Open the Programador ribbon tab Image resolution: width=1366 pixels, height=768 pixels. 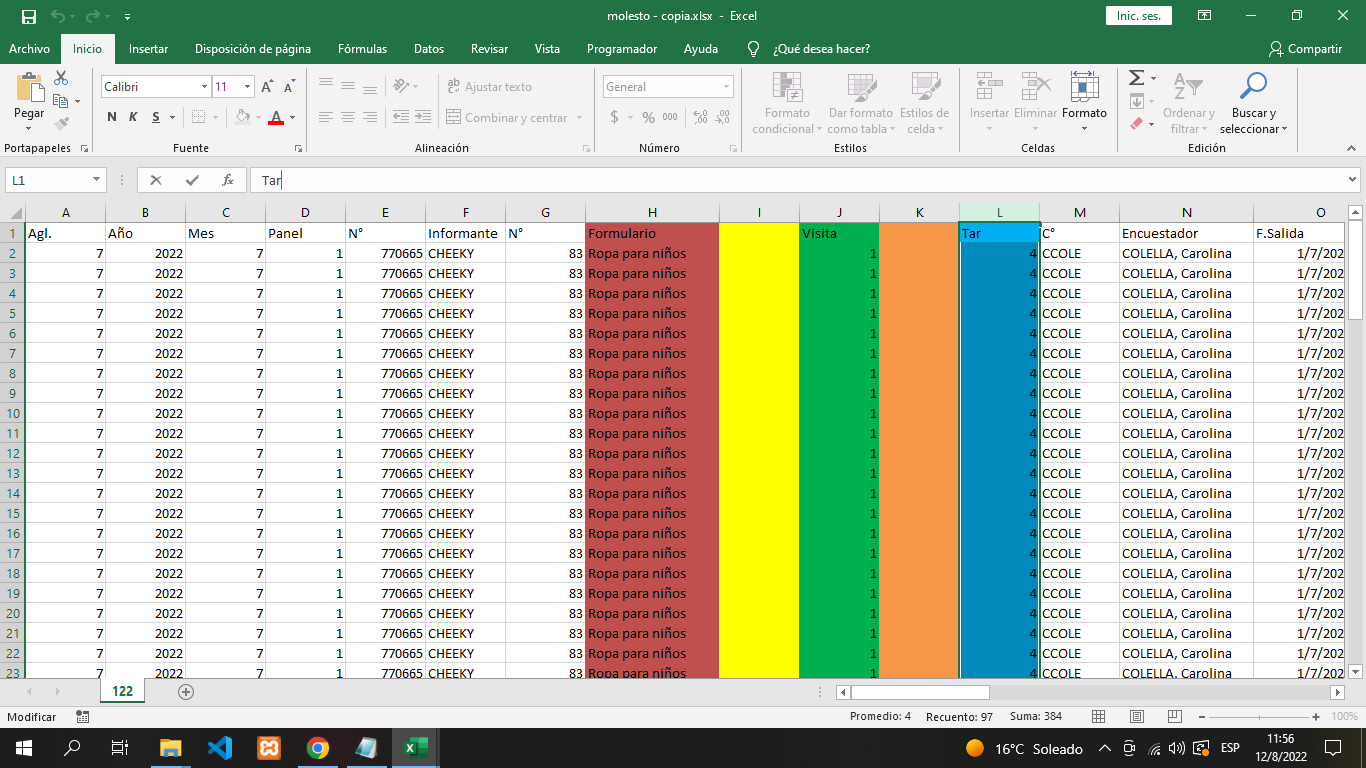(x=622, y=49)
